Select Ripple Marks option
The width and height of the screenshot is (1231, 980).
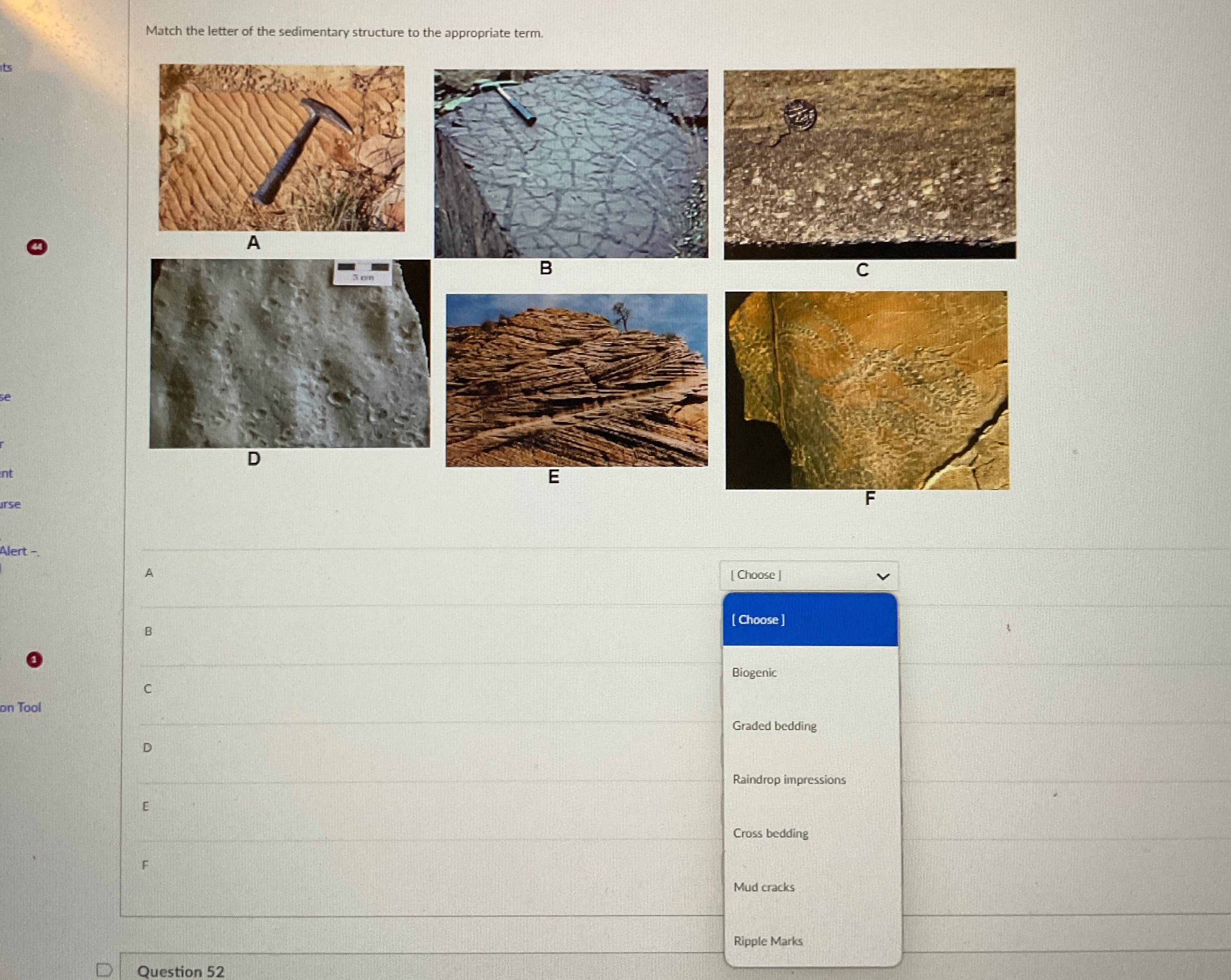(767, 941)
